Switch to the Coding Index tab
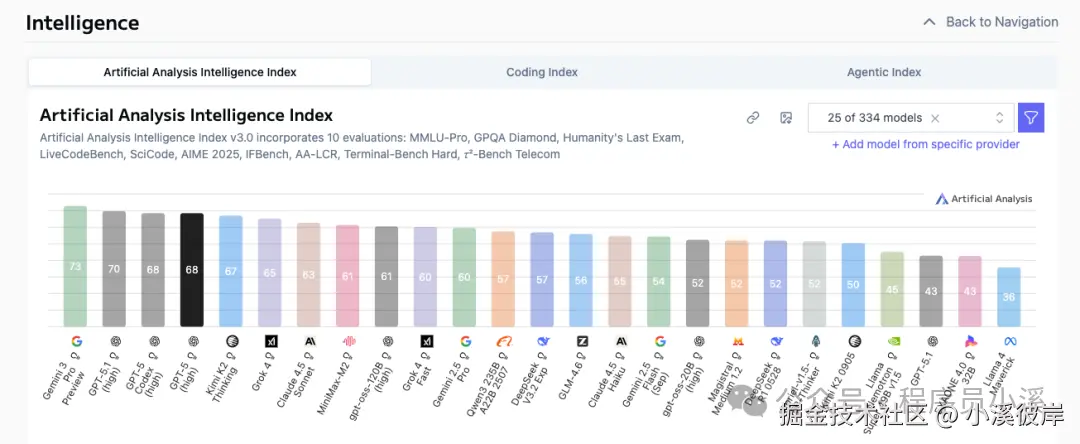This screenshot has width=1080, height=444. click(542, 72)
